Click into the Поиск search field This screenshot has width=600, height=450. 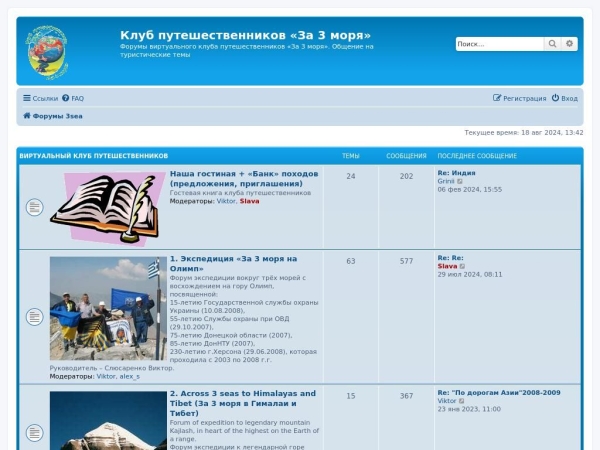[x=499, y=44]
